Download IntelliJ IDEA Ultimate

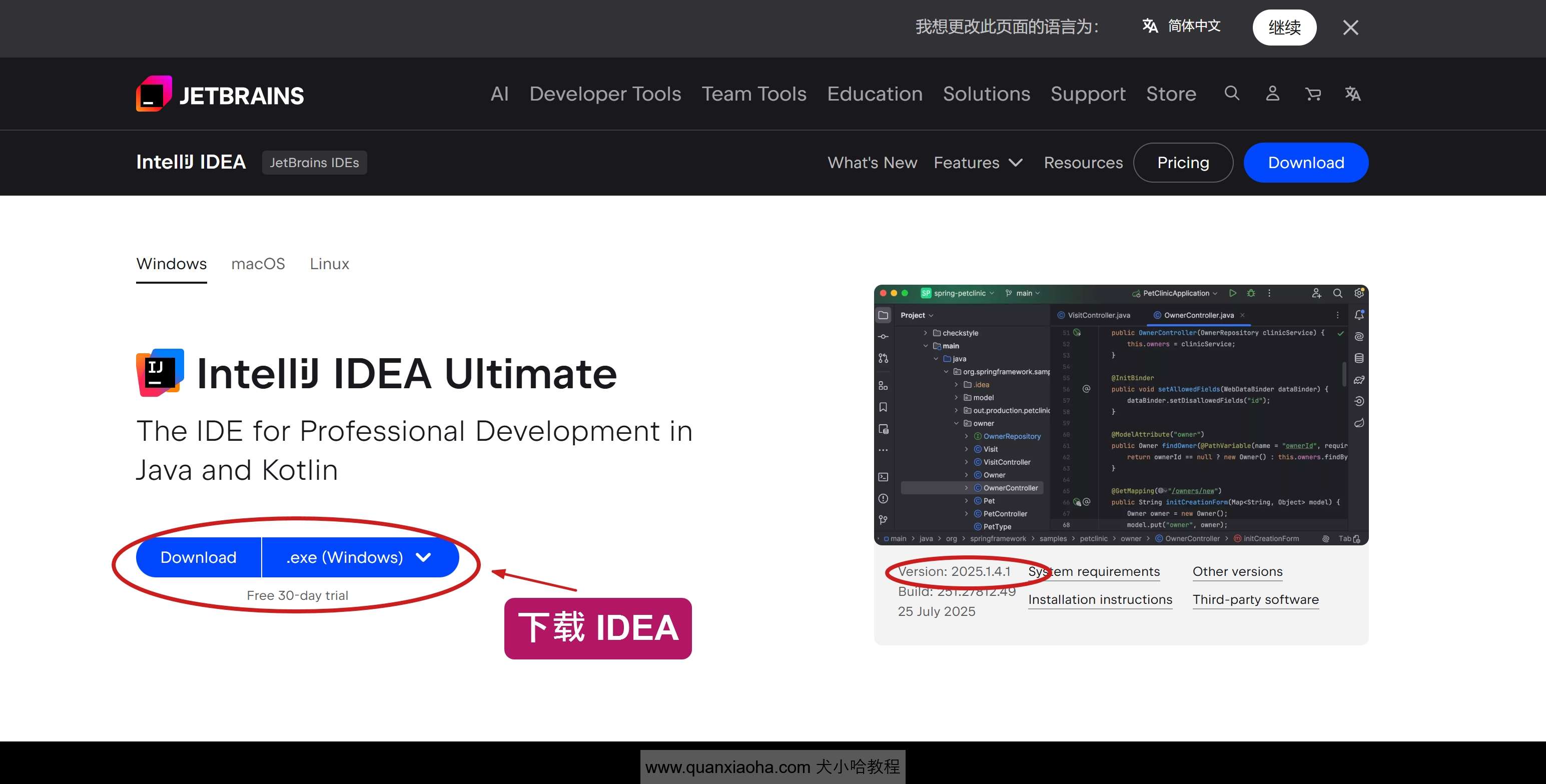(199, 557)
